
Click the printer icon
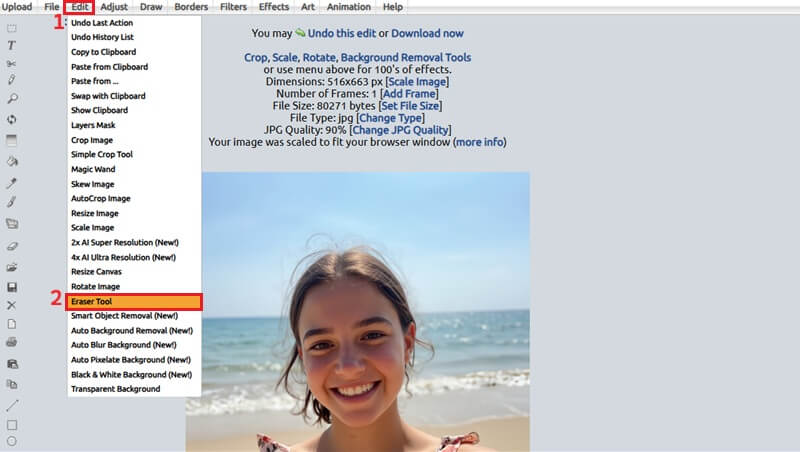point(12,342)
